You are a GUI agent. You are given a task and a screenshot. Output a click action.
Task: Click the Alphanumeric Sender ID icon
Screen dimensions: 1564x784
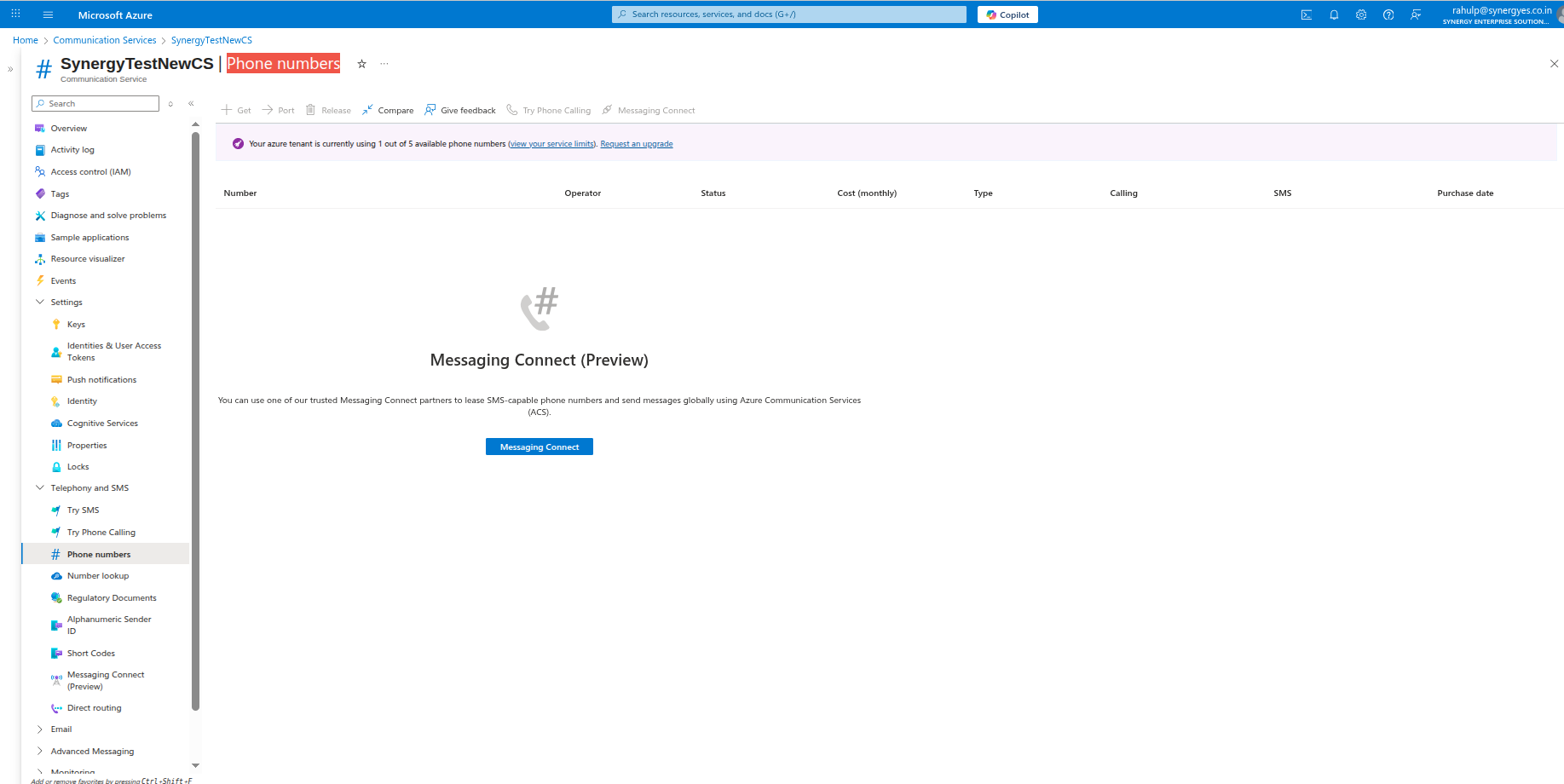(x=56, y=625)
